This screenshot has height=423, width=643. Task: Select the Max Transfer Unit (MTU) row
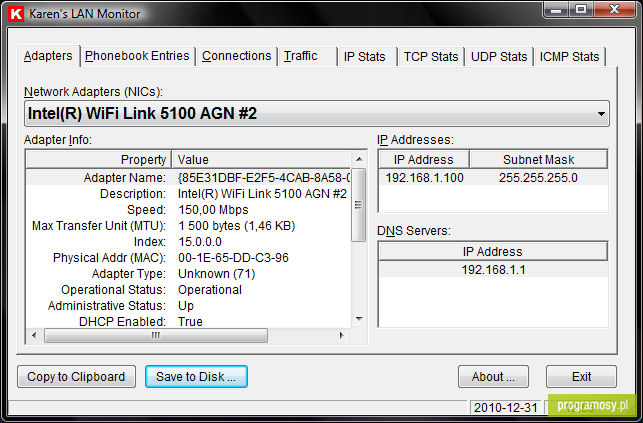pyautogui.click(x=189, y=225)
